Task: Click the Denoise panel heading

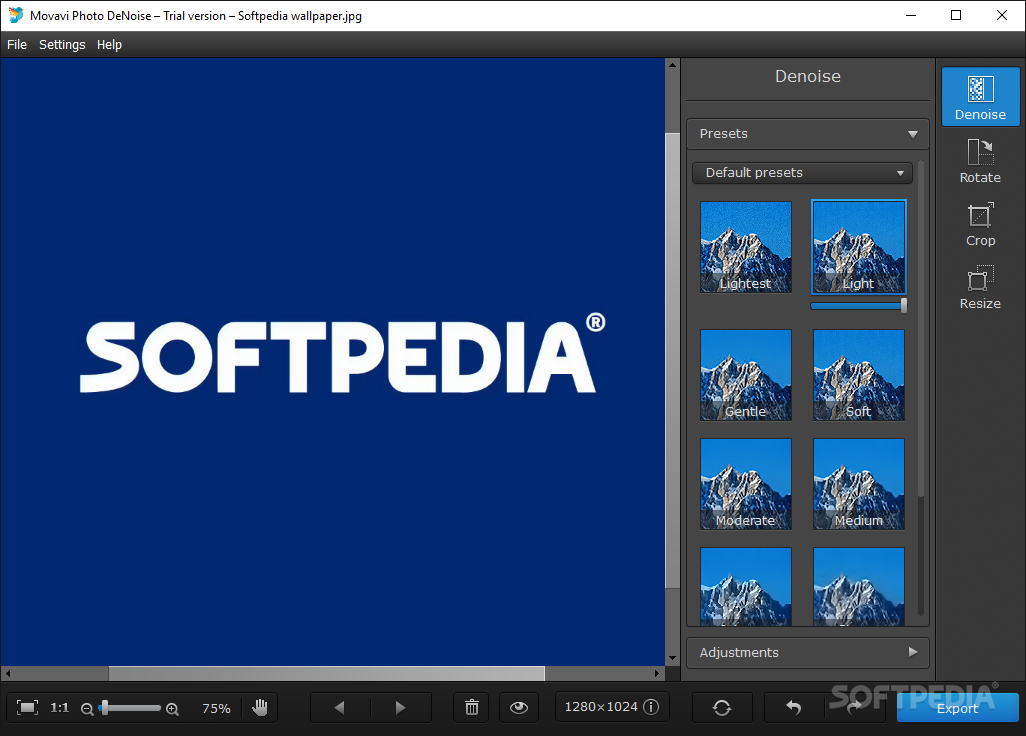Action: pos(807,76)
